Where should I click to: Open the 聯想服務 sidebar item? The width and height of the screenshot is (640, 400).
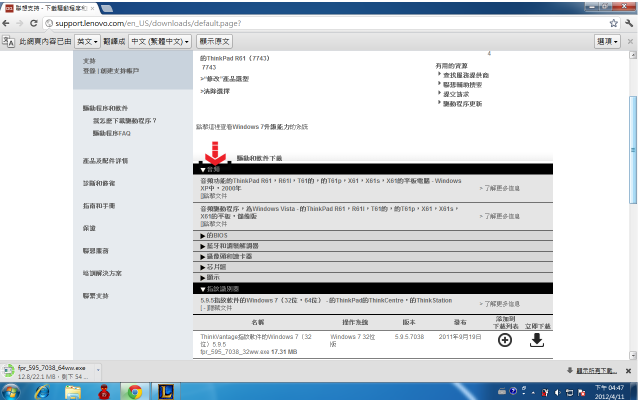pos(96,251)
